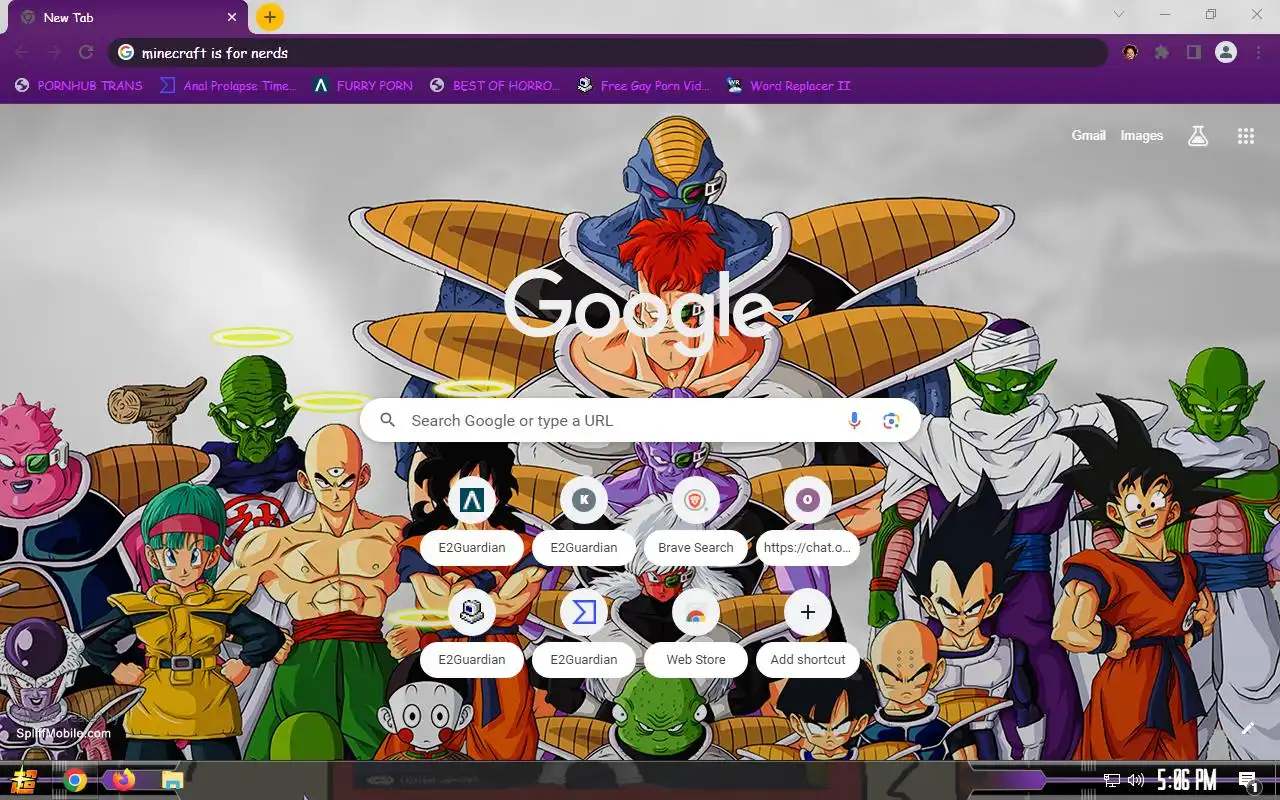Open the Gmail link
Image resolution: width=1280 pixels, height=800 pixels.
click(1089, 136)
